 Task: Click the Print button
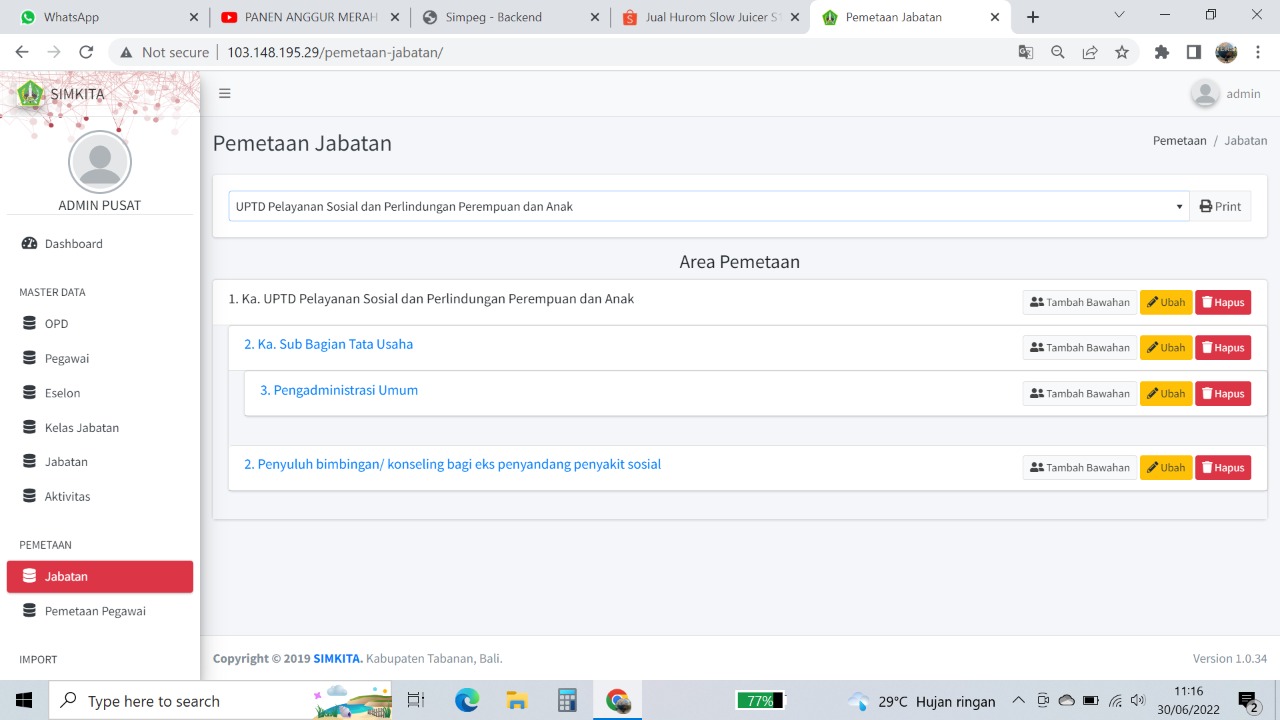(x=1220, y=207)
